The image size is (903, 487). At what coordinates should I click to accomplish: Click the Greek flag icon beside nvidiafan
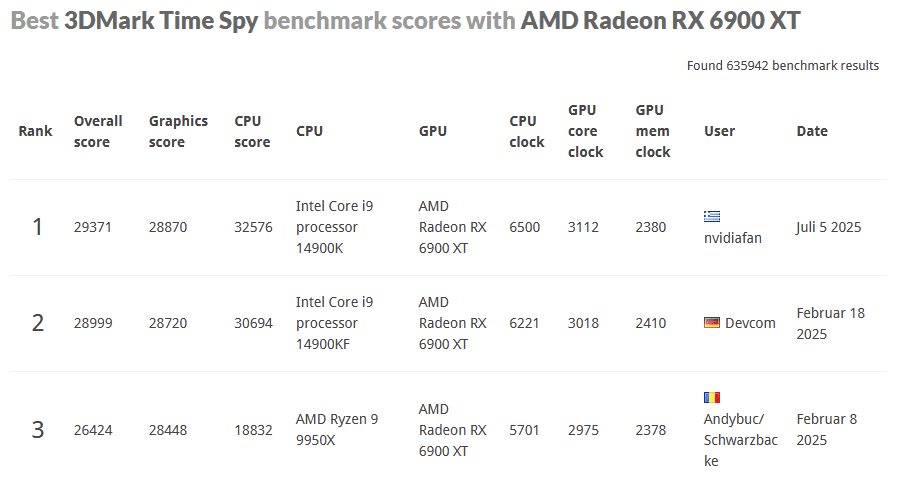click(712, 216)
